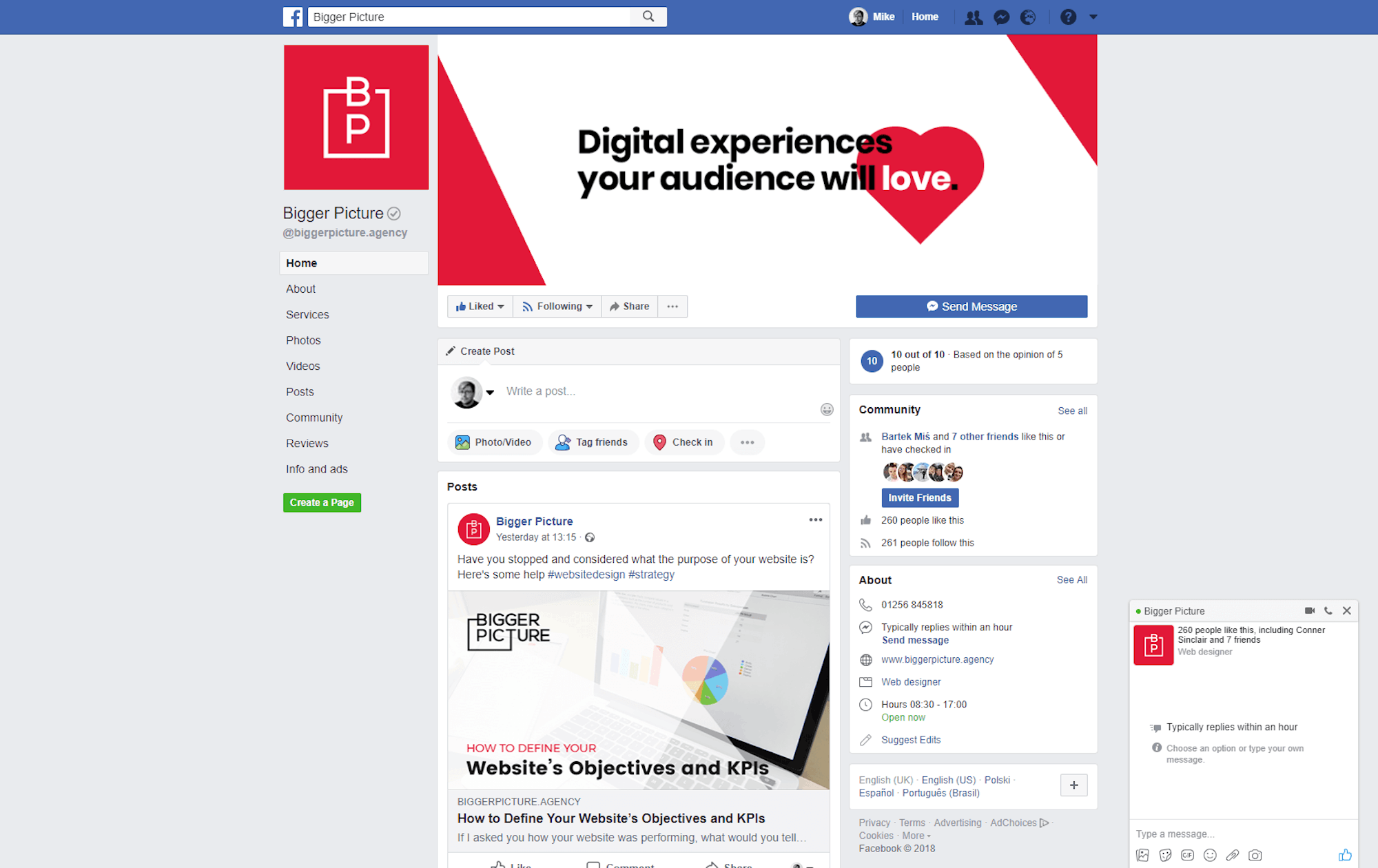Click Suggest Edits link
Viewport: 1378px width, 868px height.
[911, 740]
